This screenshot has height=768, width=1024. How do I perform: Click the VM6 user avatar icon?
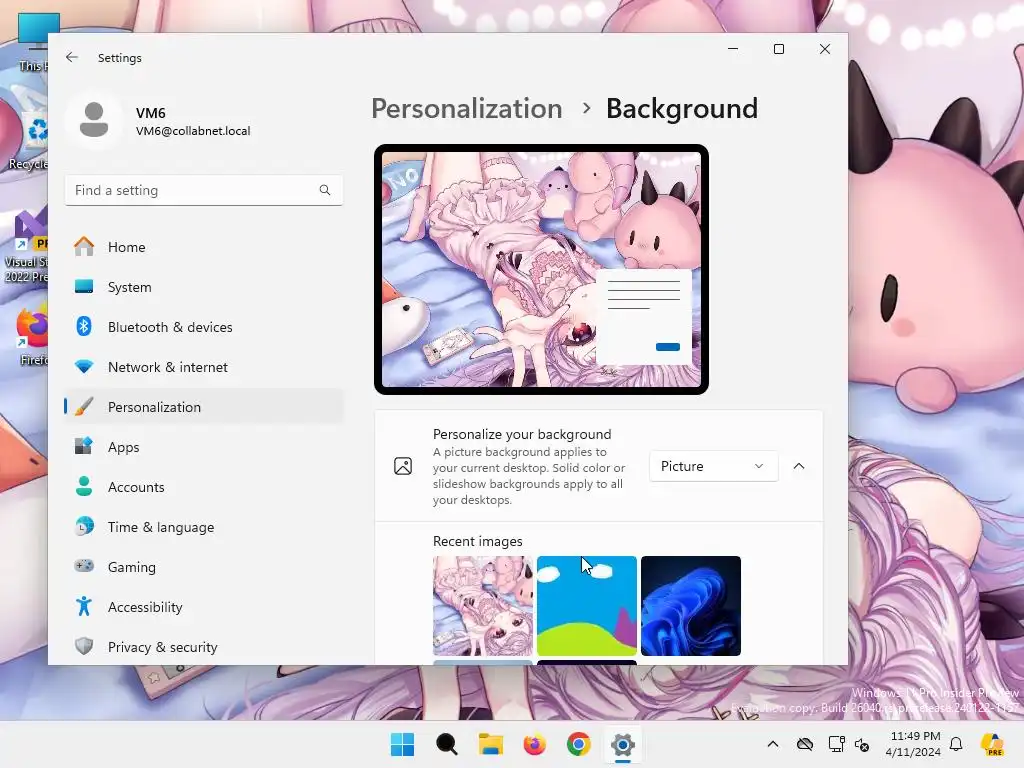[x=94, y=120]
